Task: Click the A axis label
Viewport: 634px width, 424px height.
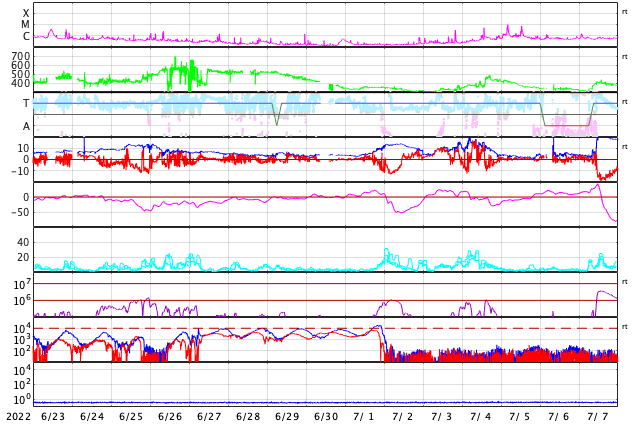Action: point(26,127)
